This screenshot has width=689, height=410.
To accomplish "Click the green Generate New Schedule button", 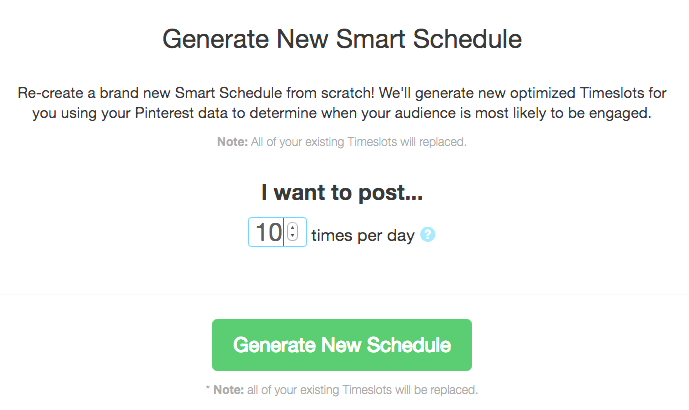I will pyautogui.click(x=342, y=345).
